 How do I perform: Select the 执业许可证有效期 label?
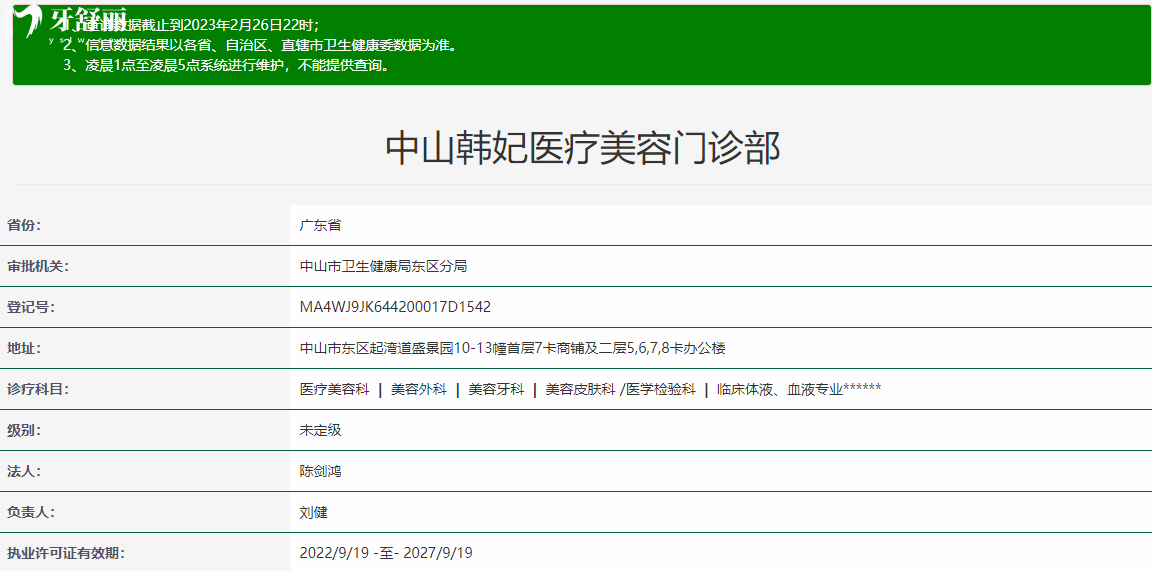click(65, 553)
